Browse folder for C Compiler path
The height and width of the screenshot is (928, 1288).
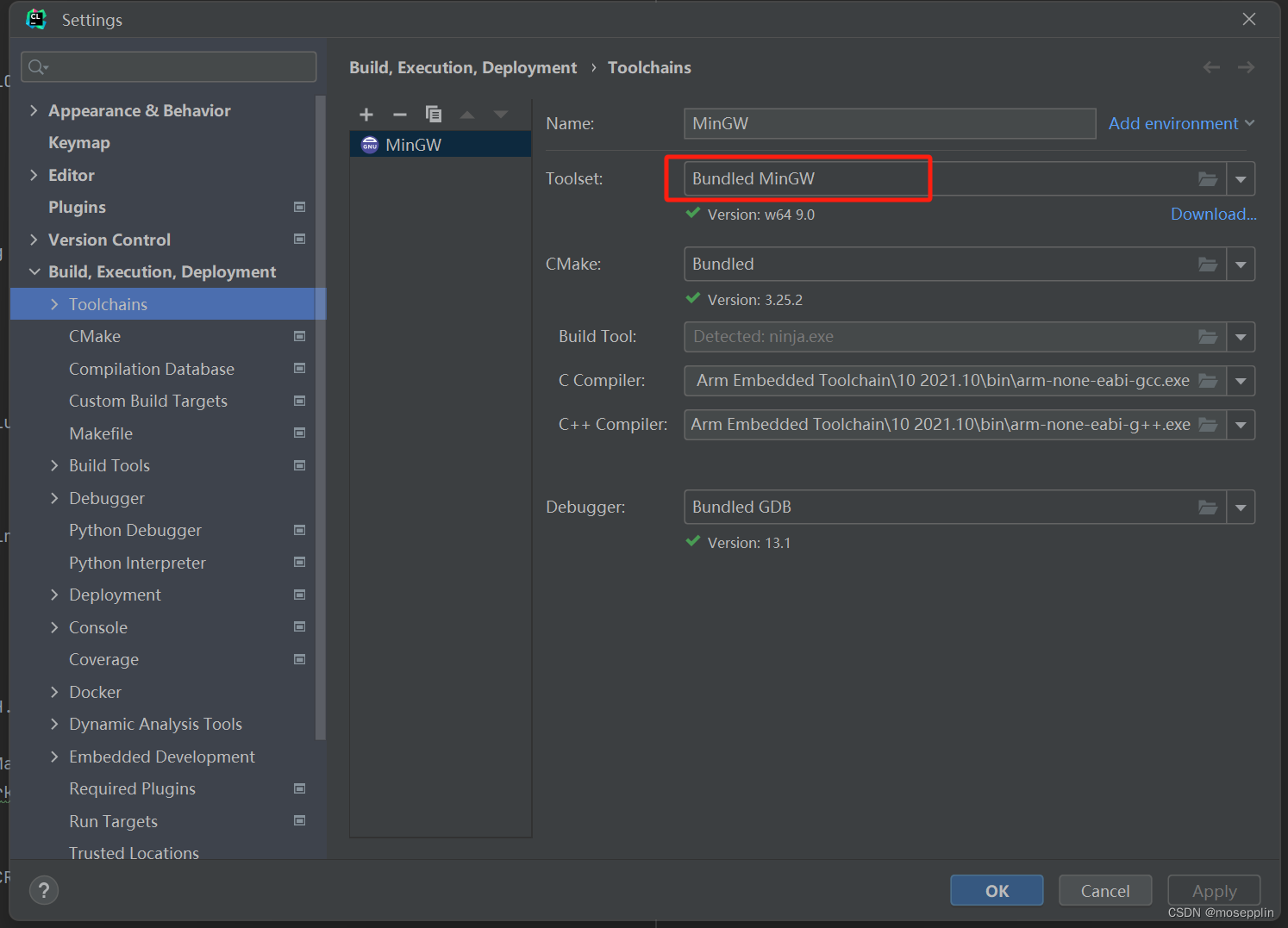tap(1208, 381)
